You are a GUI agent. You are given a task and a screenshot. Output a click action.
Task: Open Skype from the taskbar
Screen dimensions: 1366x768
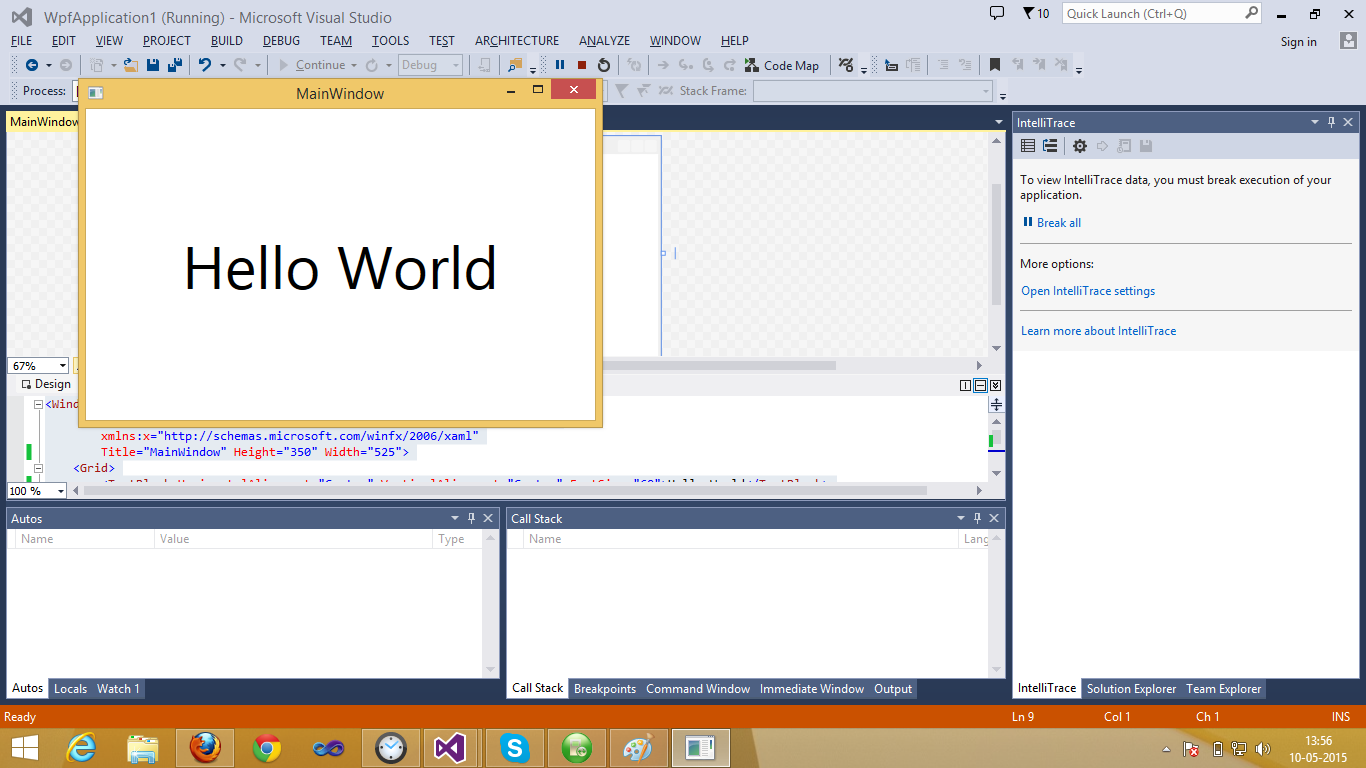pyautogui.click(x=515, y=747)
